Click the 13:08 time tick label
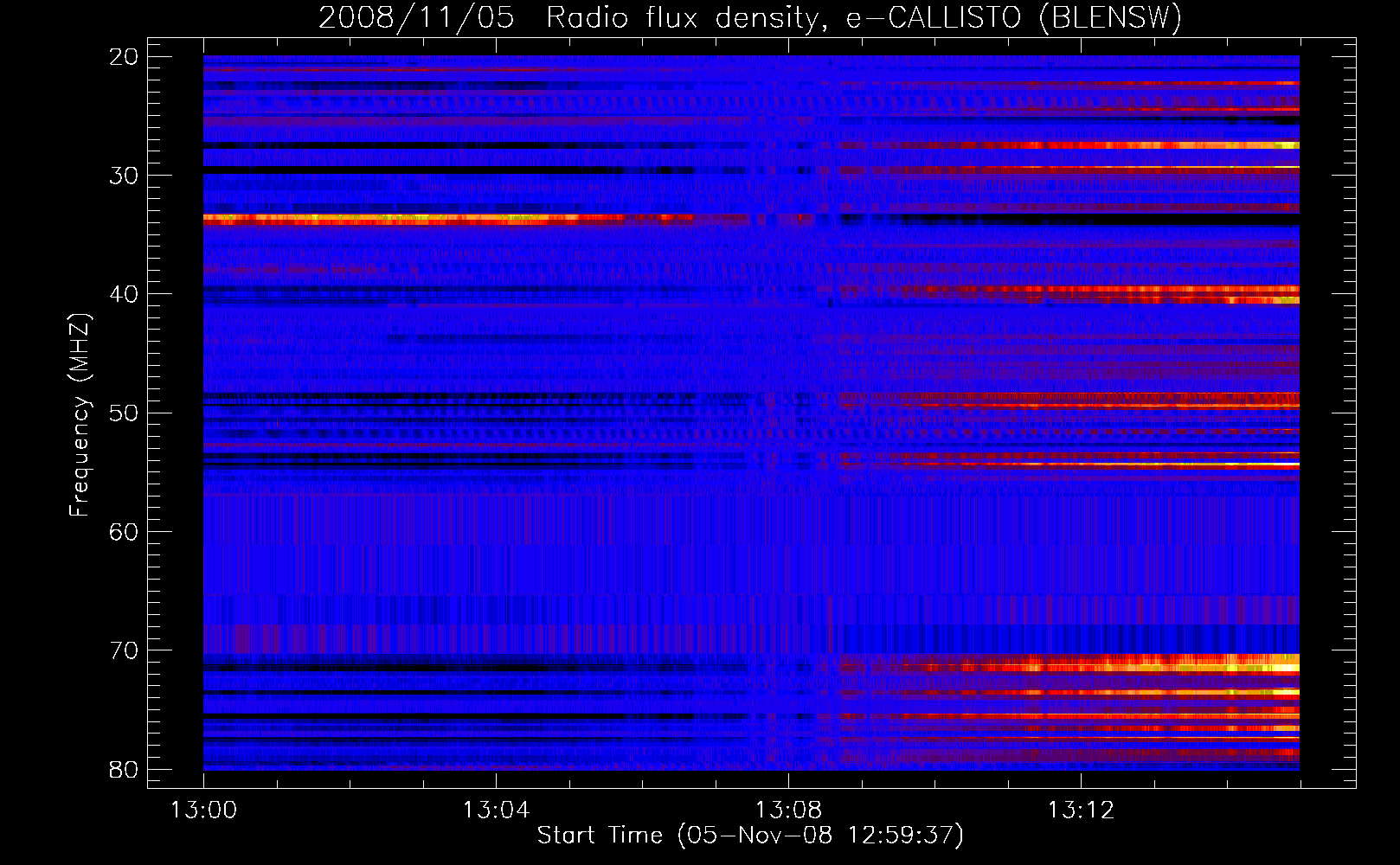Image resolution: width=1400 pixels, height=865 pixels. click(x=788, y=811)
